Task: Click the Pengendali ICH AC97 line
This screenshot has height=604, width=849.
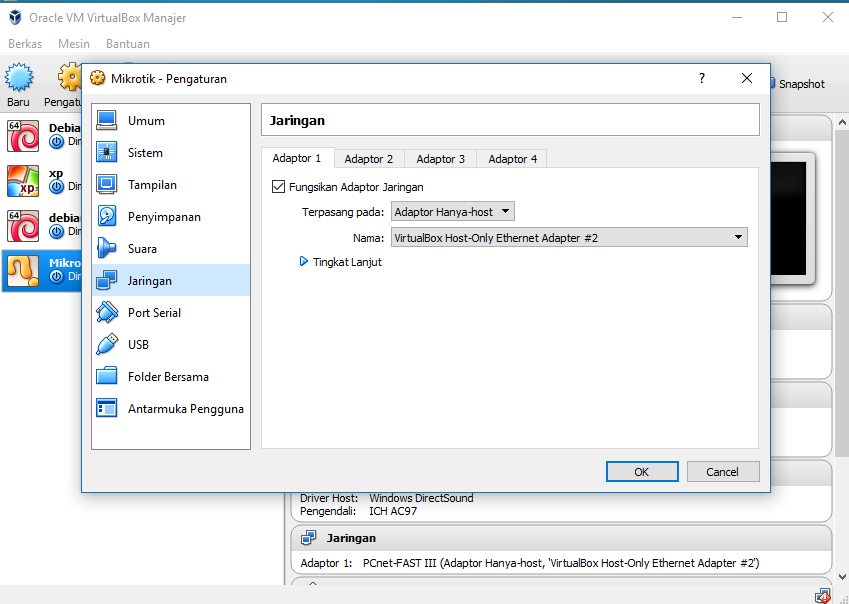Action: tap(358, 511)
